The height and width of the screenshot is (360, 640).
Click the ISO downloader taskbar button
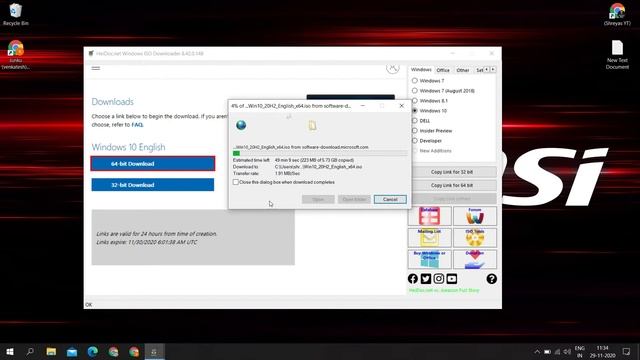pyautogui.click(x=154, y=351)
